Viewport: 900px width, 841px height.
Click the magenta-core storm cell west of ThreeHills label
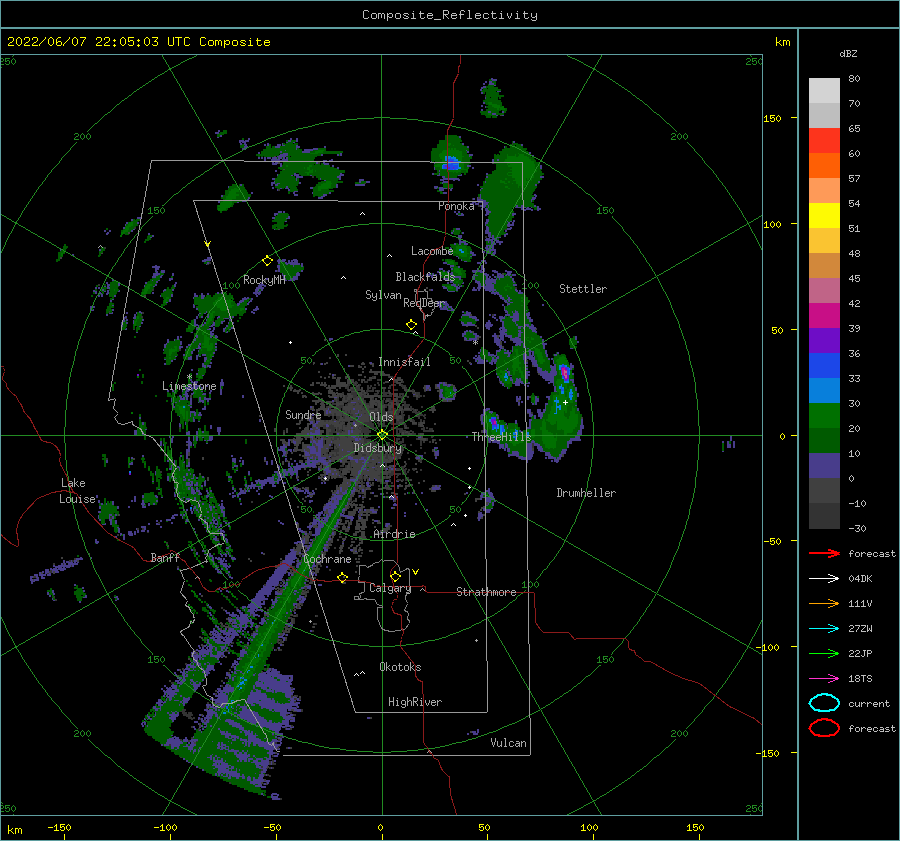point(494,424)
